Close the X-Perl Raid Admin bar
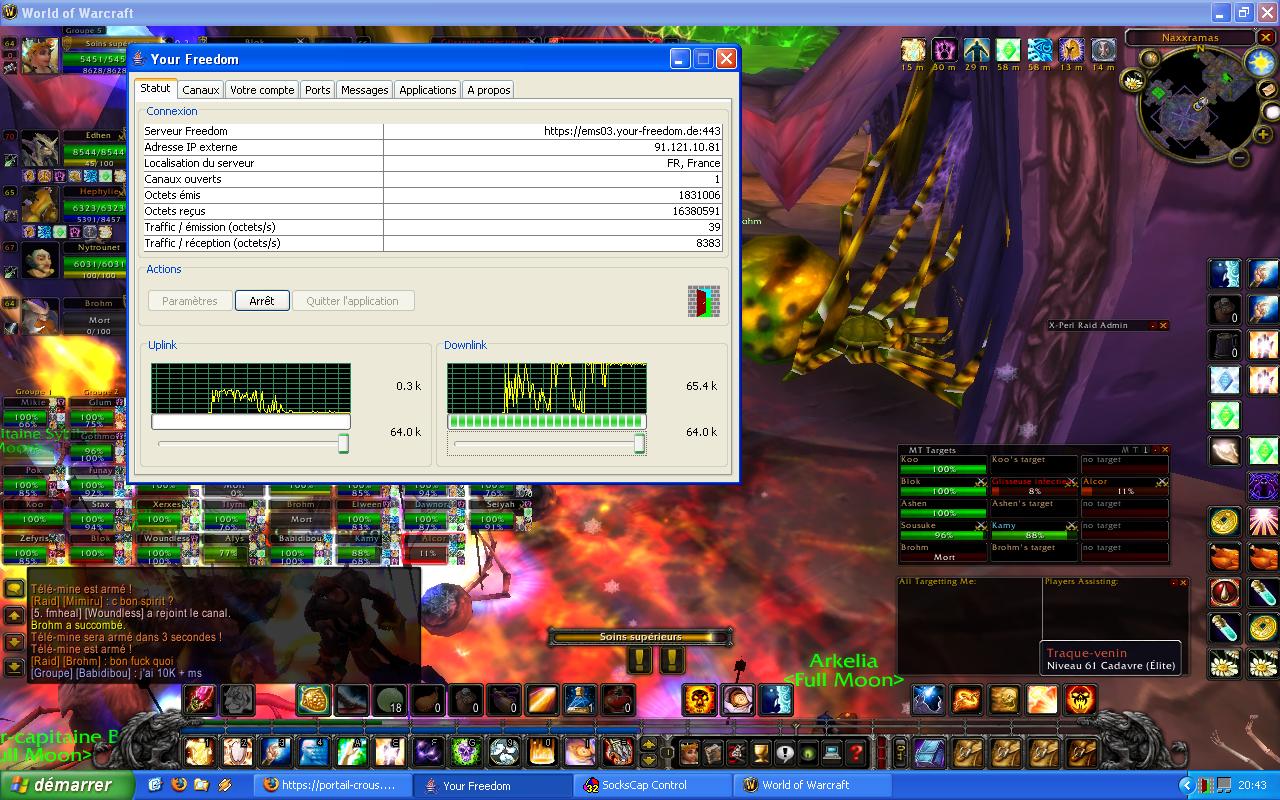 1163,325
